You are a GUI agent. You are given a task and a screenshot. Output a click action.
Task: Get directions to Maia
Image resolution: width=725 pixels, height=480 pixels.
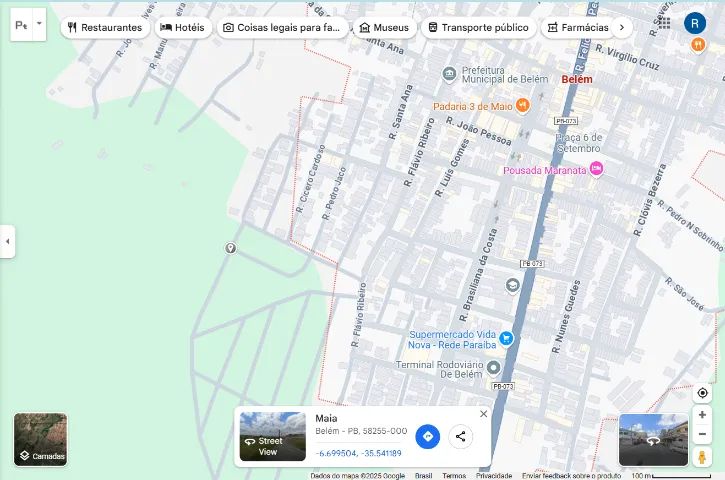pyautogui.click(x=428, y=437)
